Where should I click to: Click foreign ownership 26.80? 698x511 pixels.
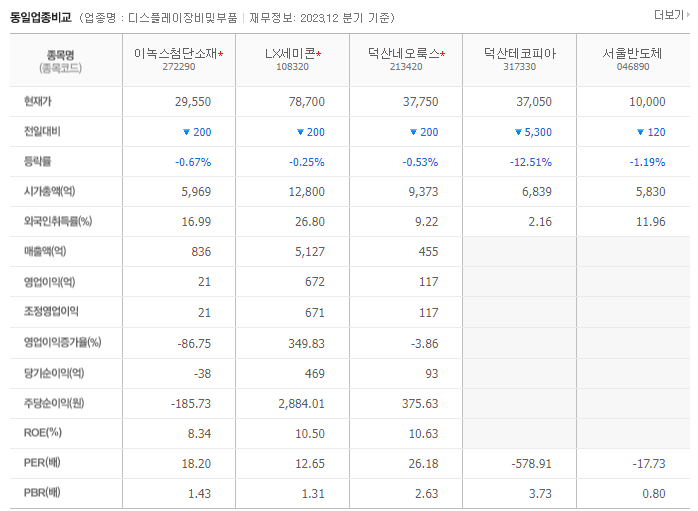310,222
